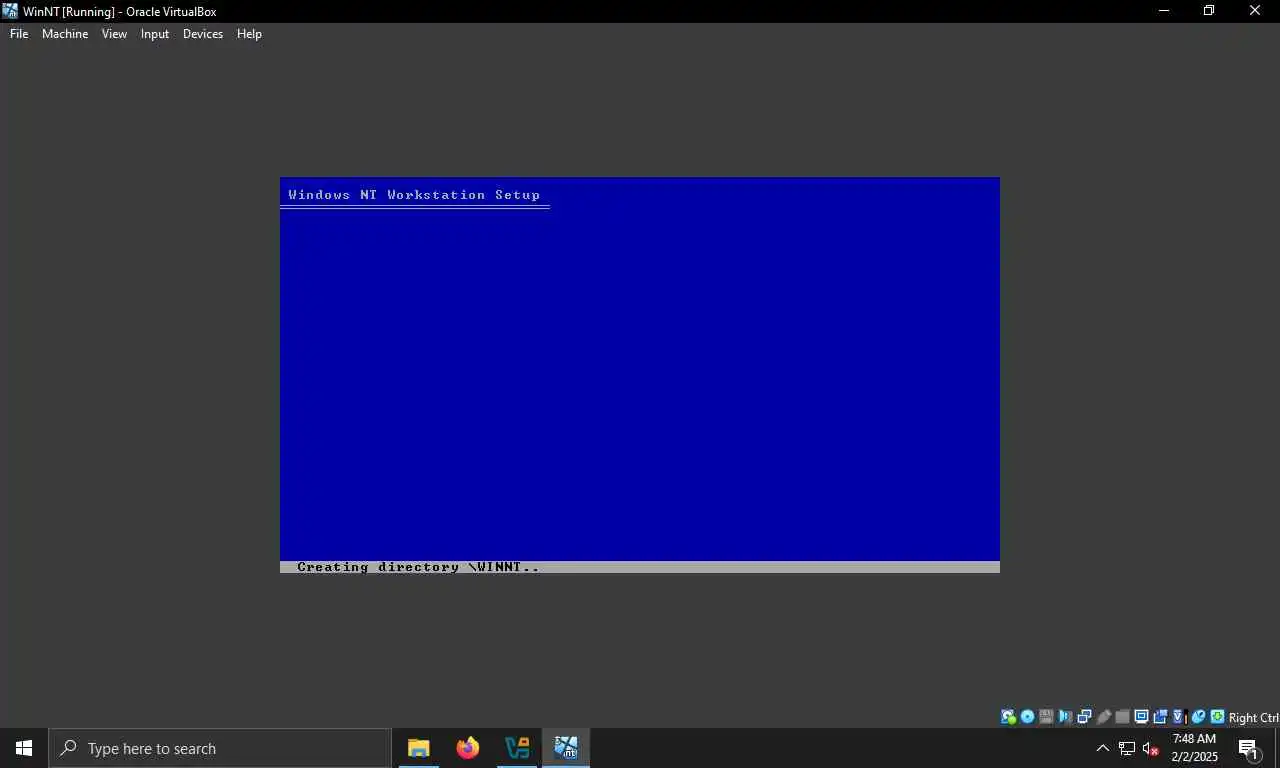Restore down the VirtualBox window
The image size is (1280, 768).
click(1209, 11)
